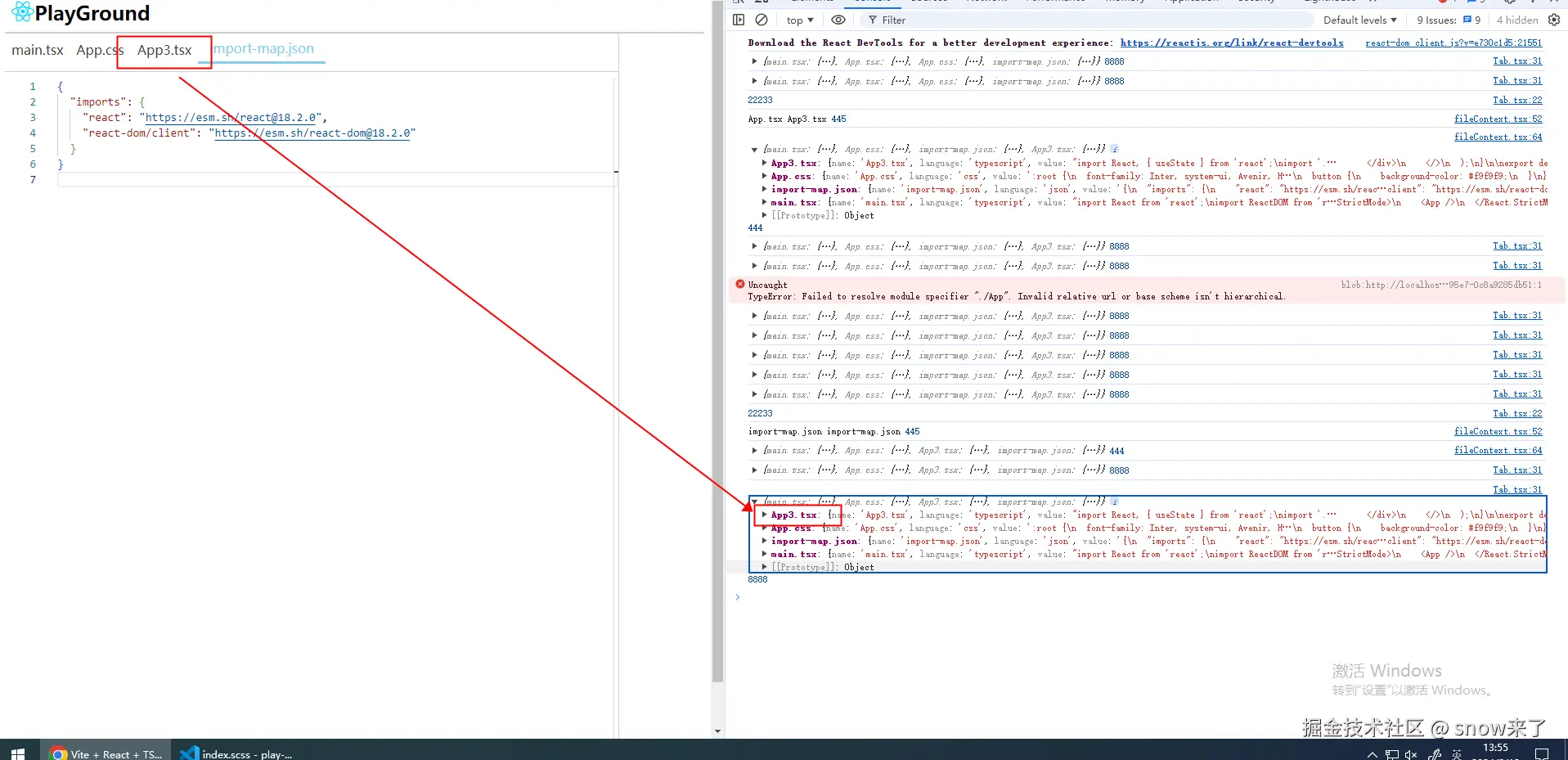The height and width of the screenshot is (760, 1568).
Task: Click the React logo beside PlayGround
Action: click(x=22, y=12)
